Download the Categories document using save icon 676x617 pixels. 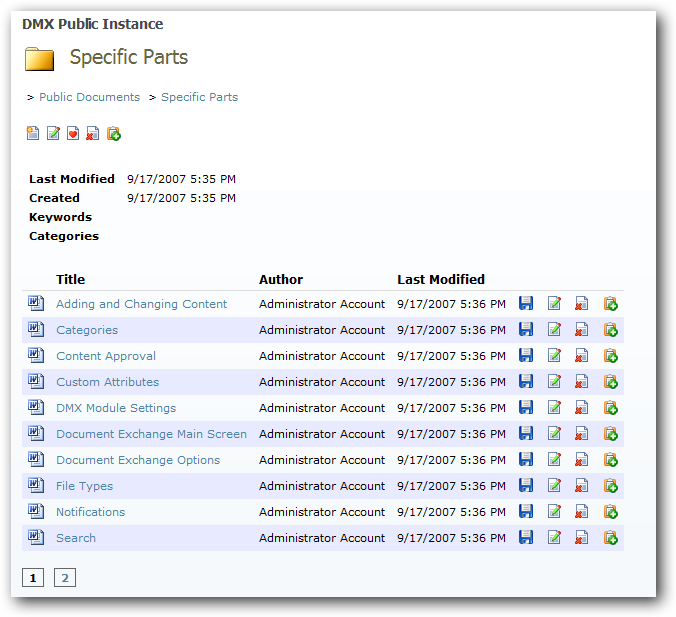coord(526,329)
